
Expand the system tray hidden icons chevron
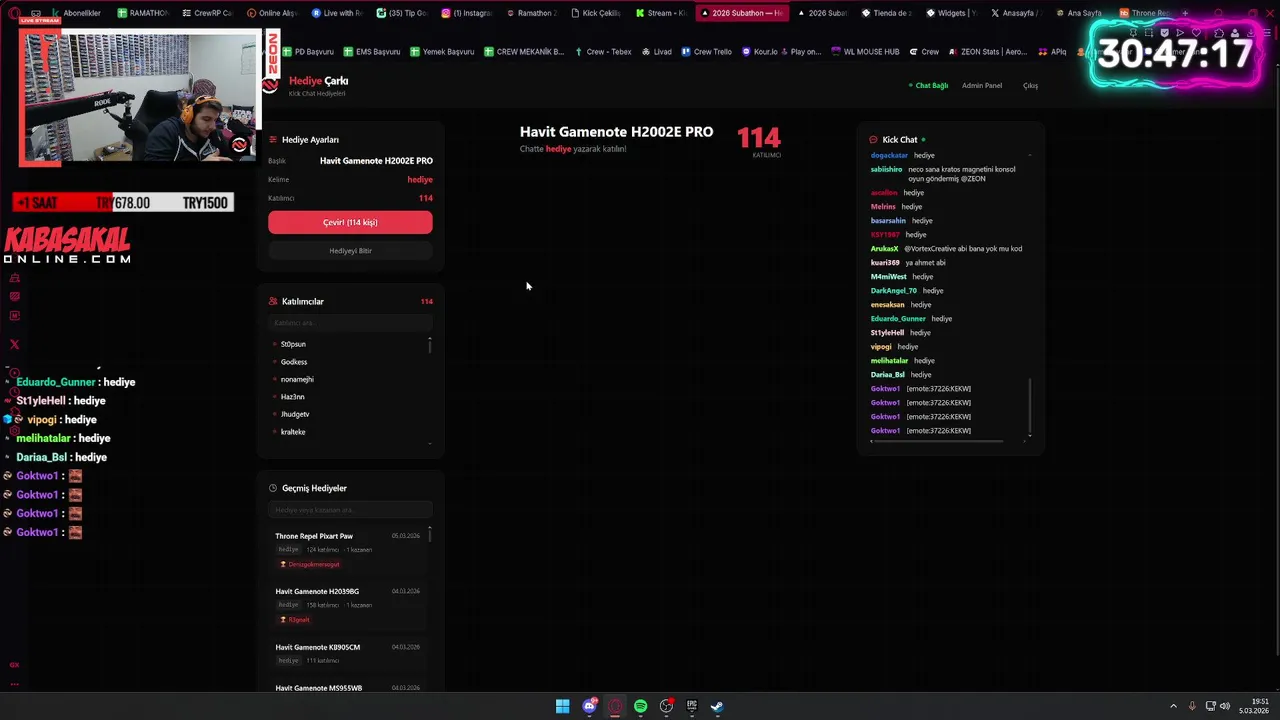click(x=1174, y=706)
